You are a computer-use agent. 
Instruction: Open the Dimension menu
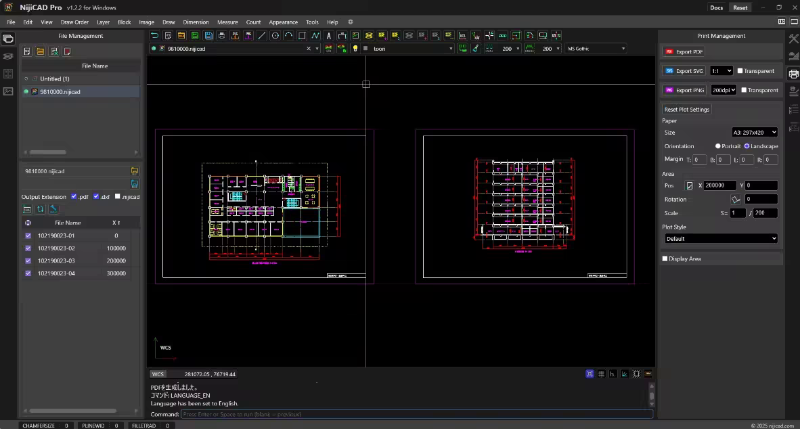click(x=196, y=21)
